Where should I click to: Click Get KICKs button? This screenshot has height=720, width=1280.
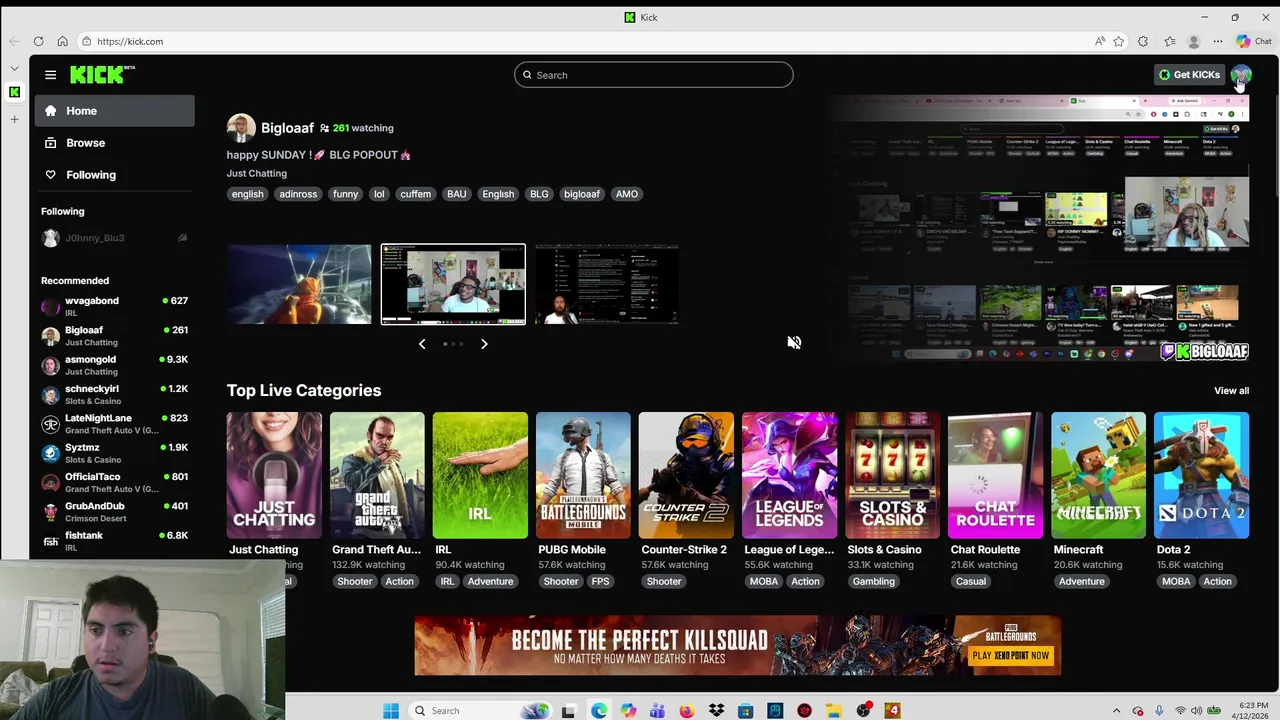(1189, 75)
